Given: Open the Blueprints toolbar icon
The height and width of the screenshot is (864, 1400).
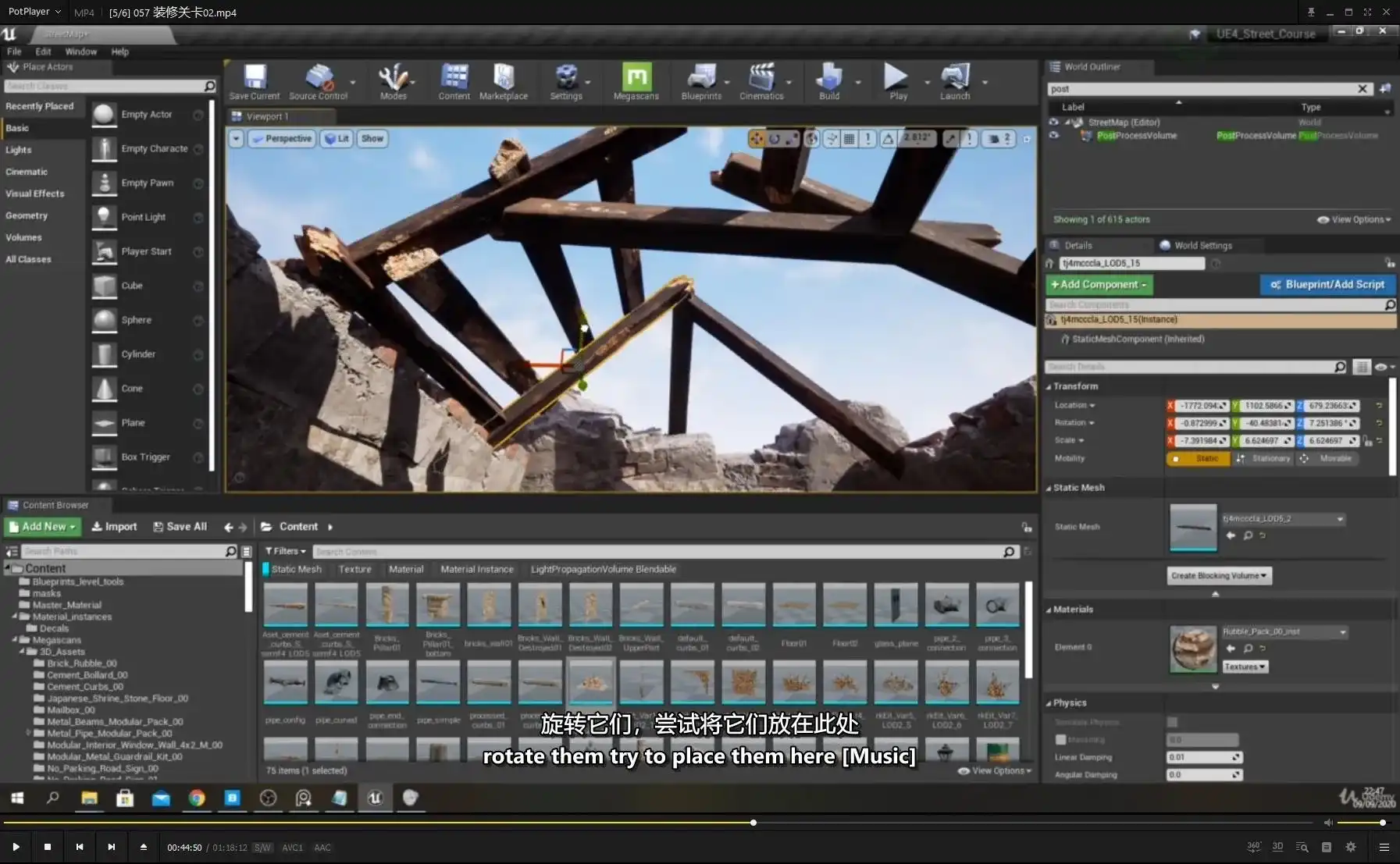Looking at the screenshot, I should [700, 77].
